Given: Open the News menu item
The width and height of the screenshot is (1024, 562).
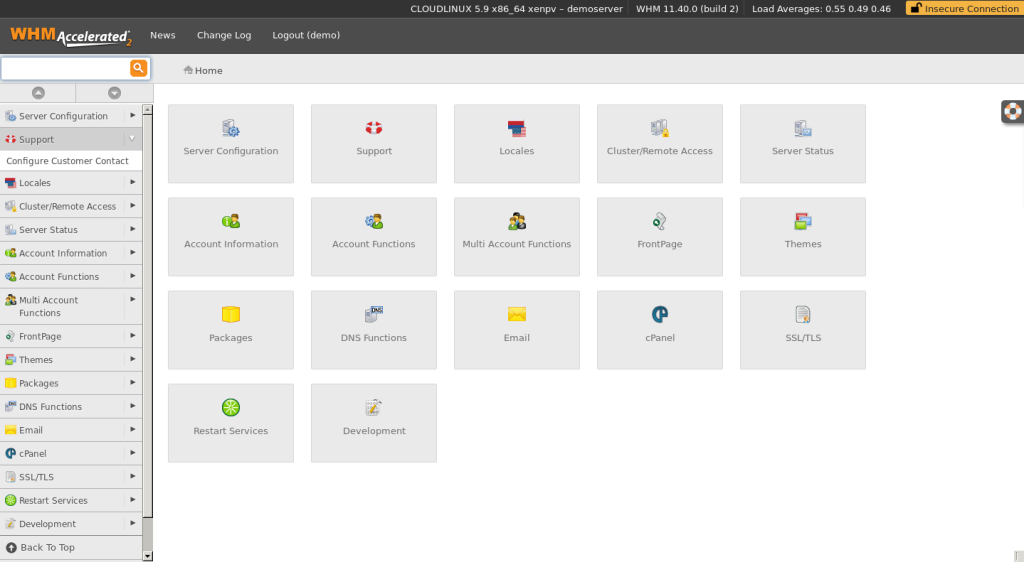Looking at the screenshot, I should pos(162,35).
